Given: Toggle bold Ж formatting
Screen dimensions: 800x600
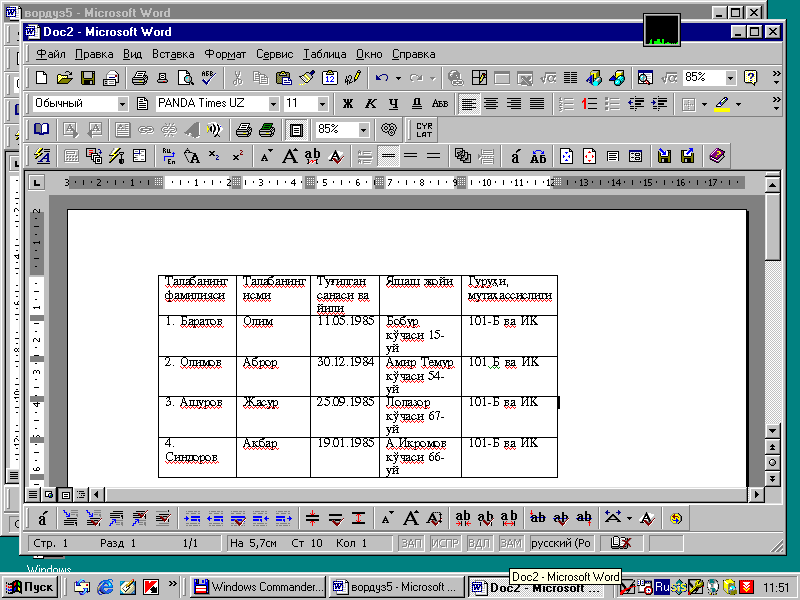Looking at the screenshot, I should 347,104.
